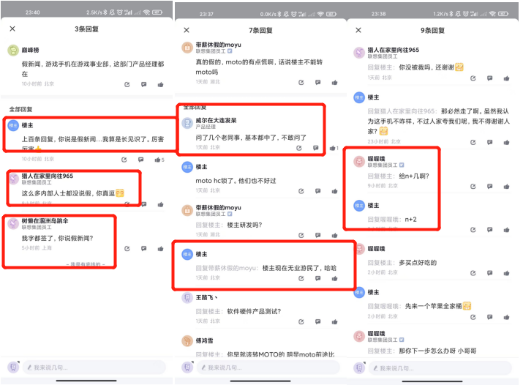Screen dimensions: 524x388
Task: Open the 傅鸿雪 user profile name
Action: (x=204, y=341)
